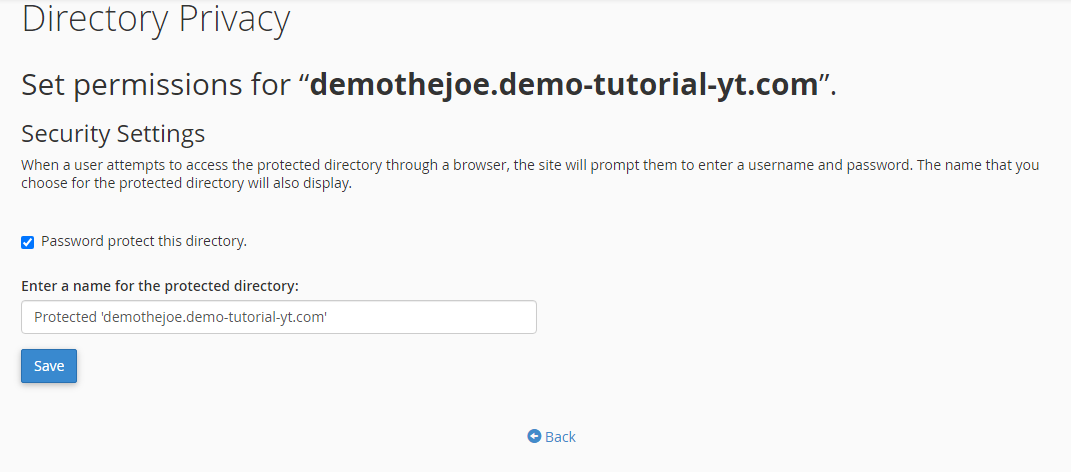
Task: Uncheck the password protect checkbox
Action: click(x=28, y=242)
